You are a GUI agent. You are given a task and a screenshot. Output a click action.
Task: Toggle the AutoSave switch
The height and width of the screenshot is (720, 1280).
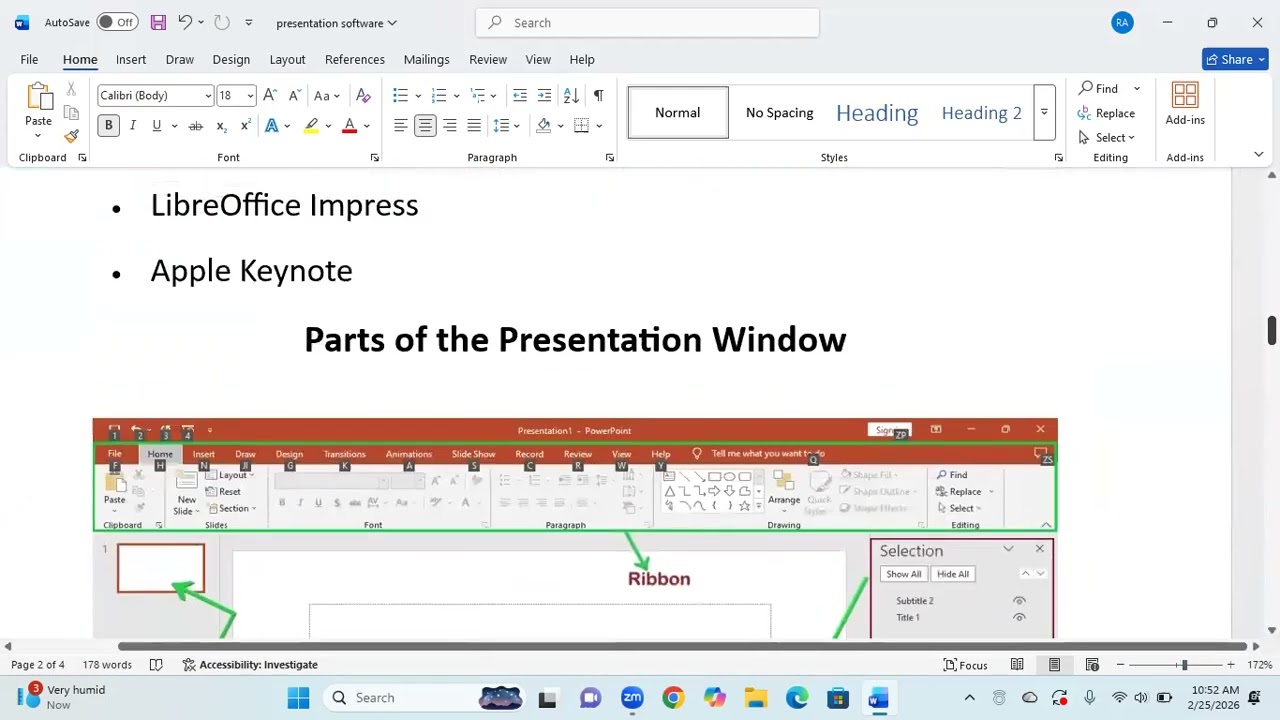click(x=117, y=22)
